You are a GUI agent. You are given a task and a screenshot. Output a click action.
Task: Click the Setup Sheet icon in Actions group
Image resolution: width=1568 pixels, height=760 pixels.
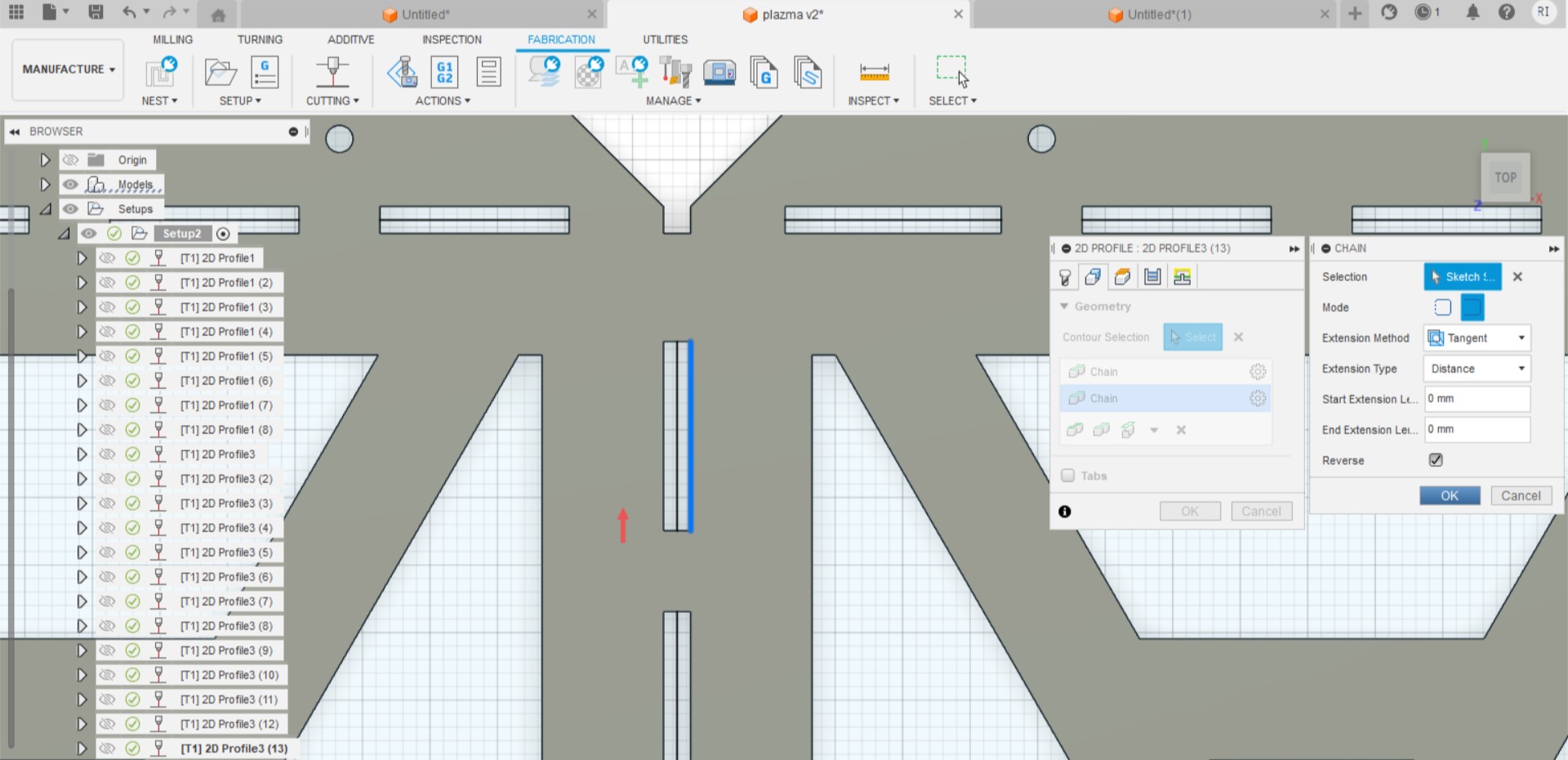(488, 72)
